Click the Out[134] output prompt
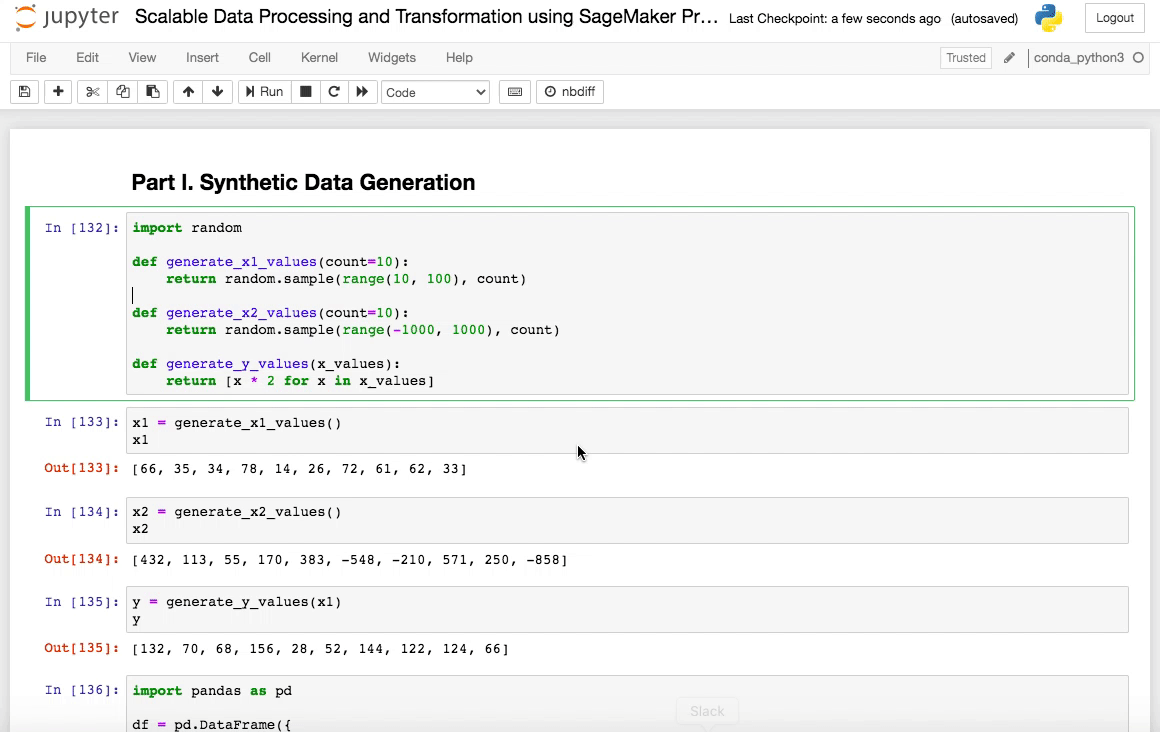Viewport: 1160px width, 732px height. pos(81,559)
